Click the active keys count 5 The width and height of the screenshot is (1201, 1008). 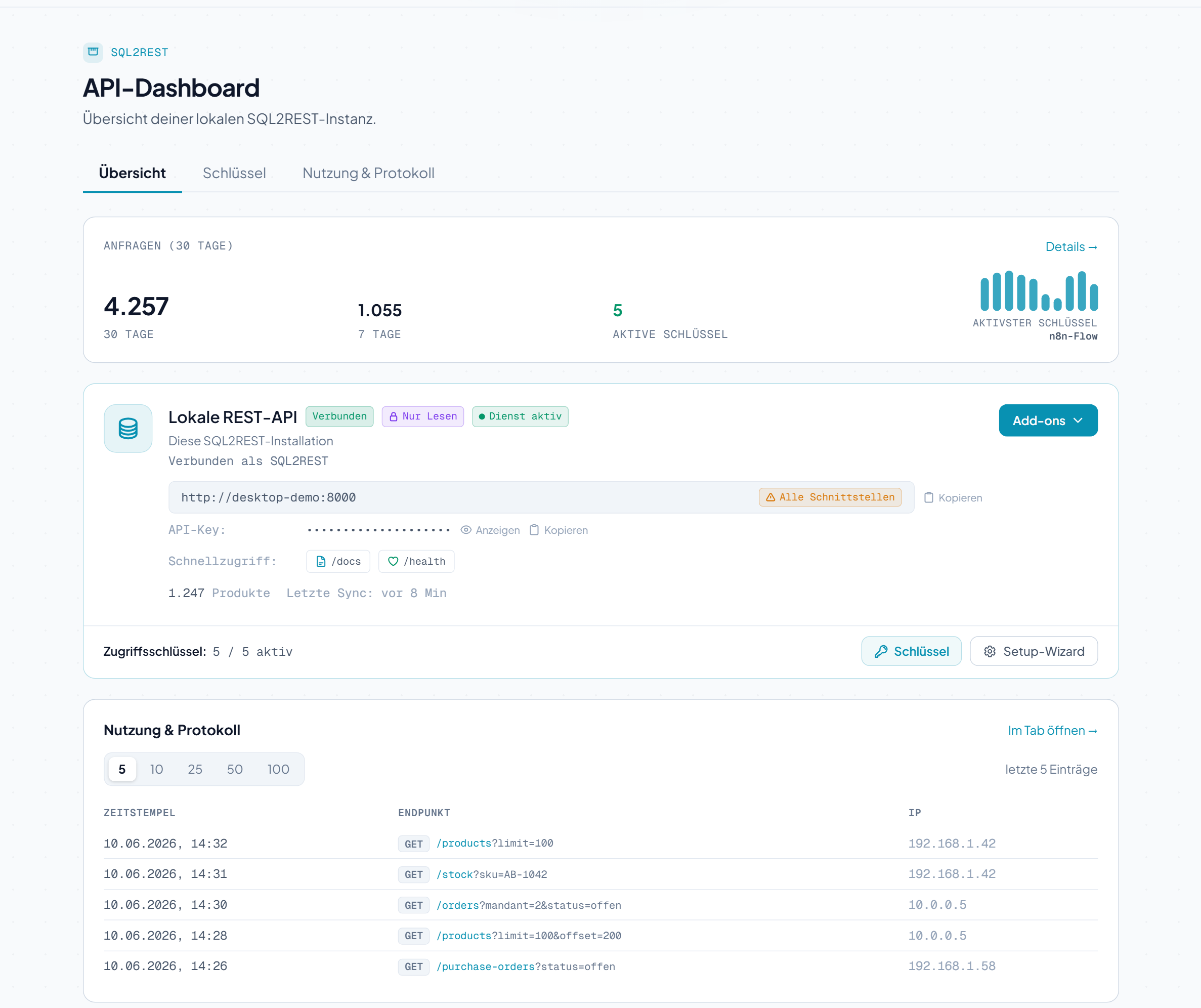[618, 311]
